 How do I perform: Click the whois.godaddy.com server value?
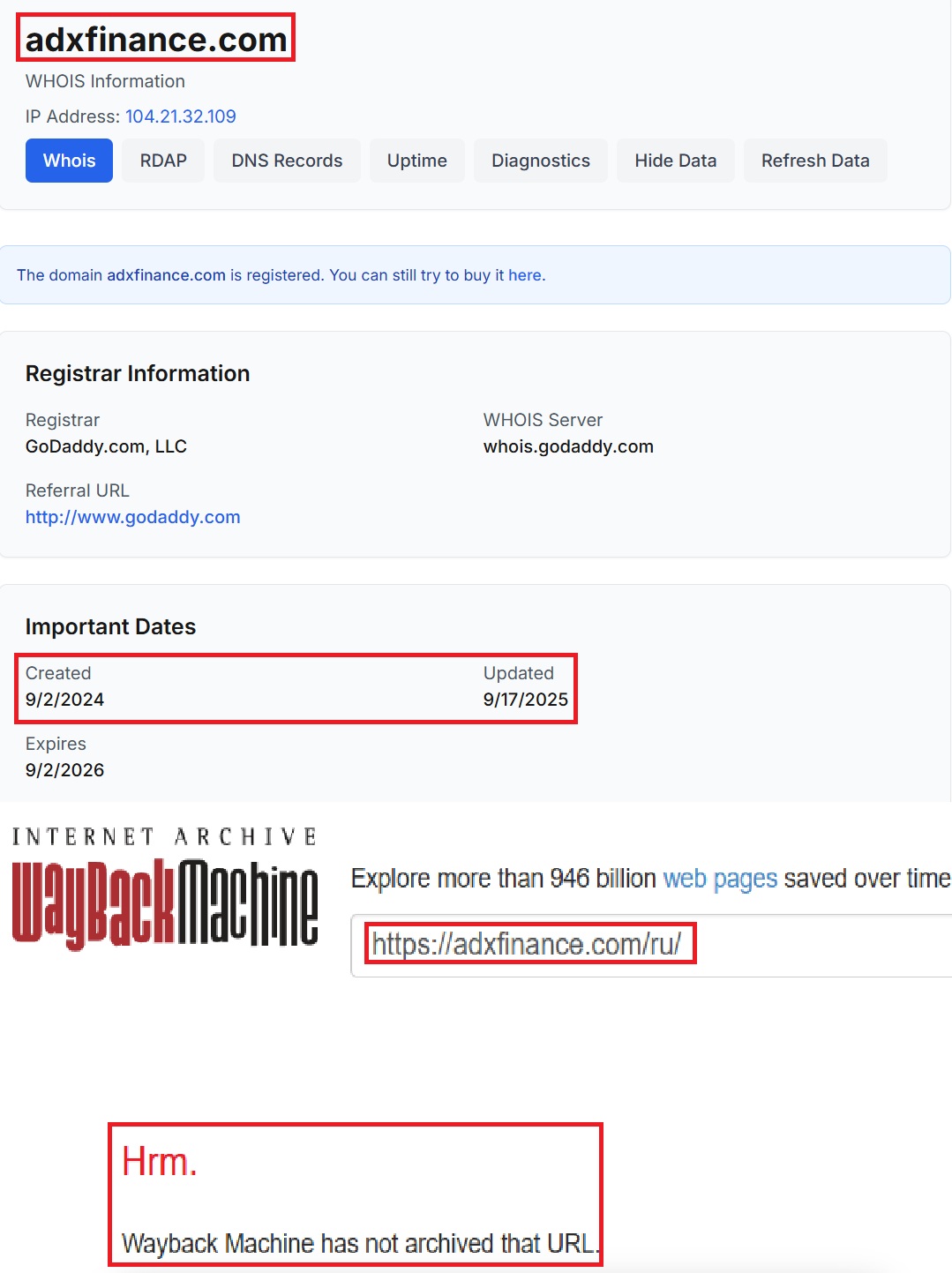568,446
